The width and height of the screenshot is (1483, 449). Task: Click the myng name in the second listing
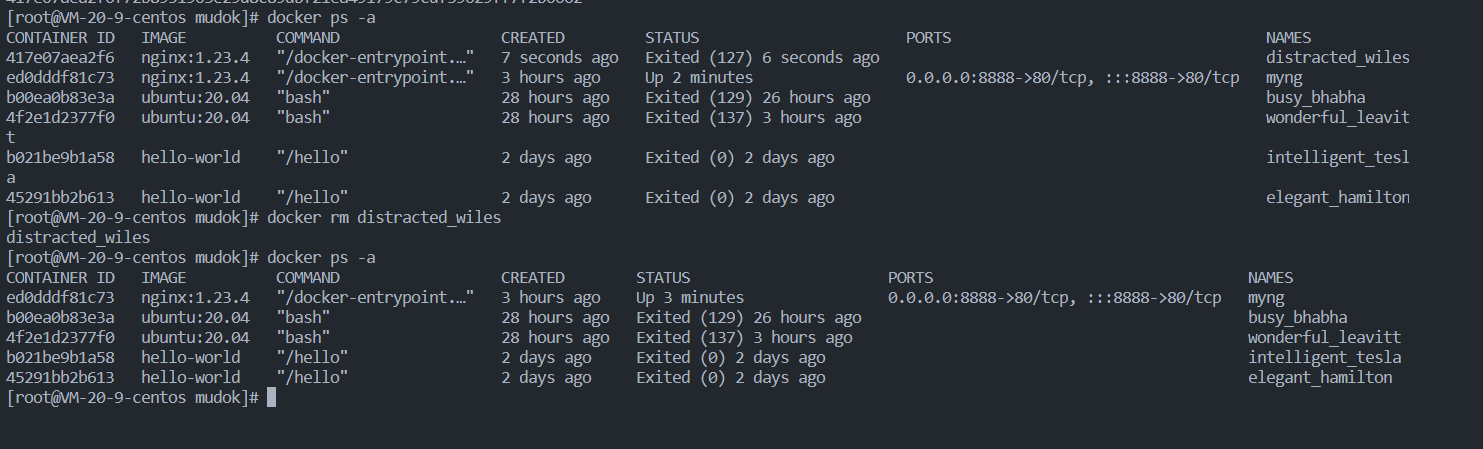tap(1266, 298)
